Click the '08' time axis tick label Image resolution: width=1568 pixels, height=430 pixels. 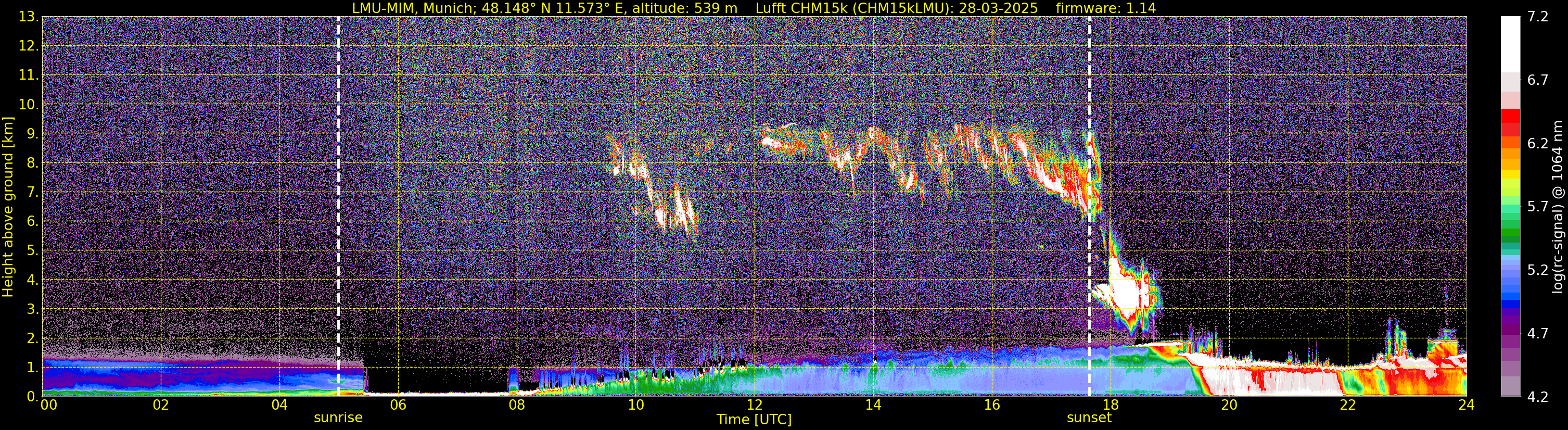click(517, 405)
